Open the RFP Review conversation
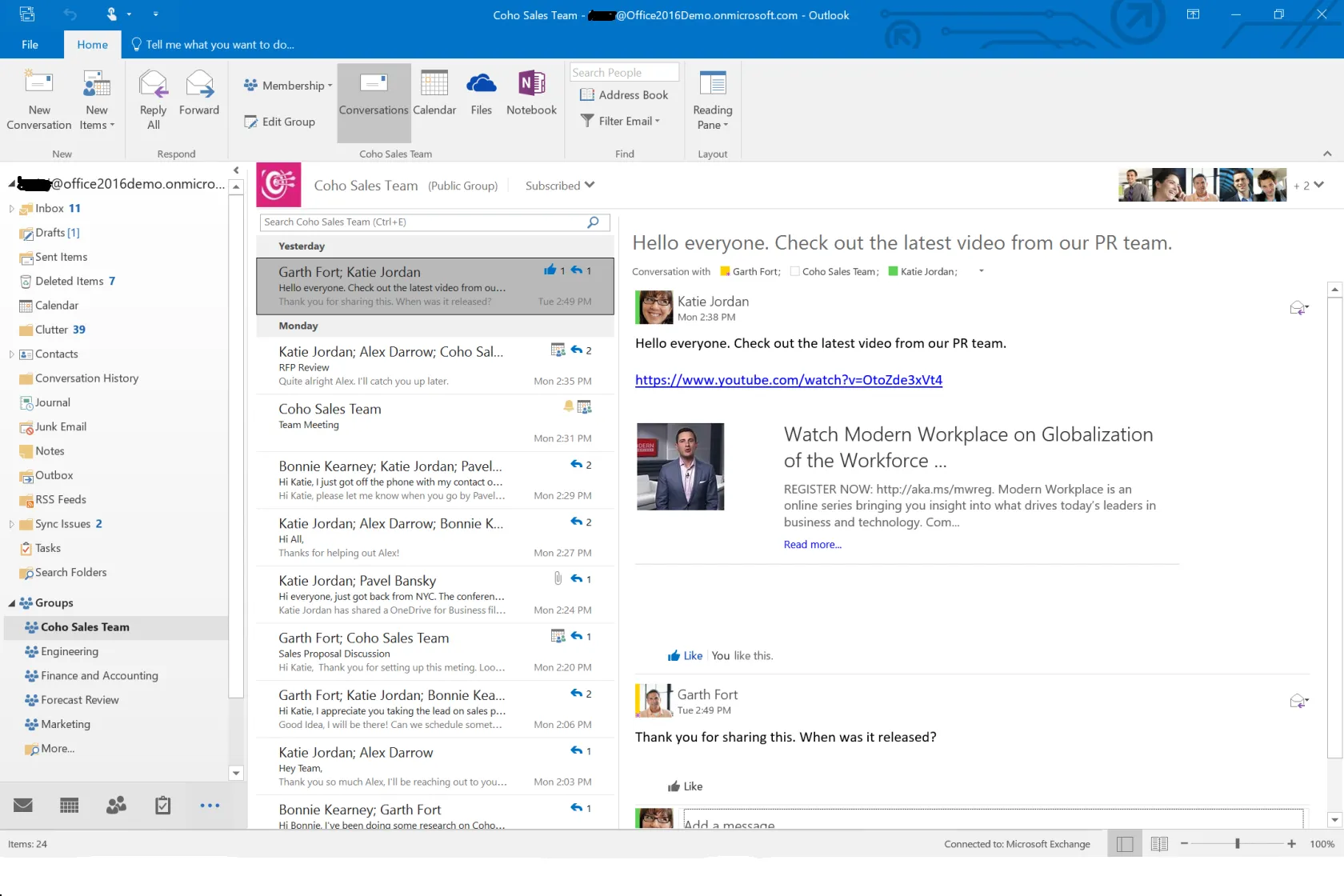The image size is (1344, 896). [434, 366]
